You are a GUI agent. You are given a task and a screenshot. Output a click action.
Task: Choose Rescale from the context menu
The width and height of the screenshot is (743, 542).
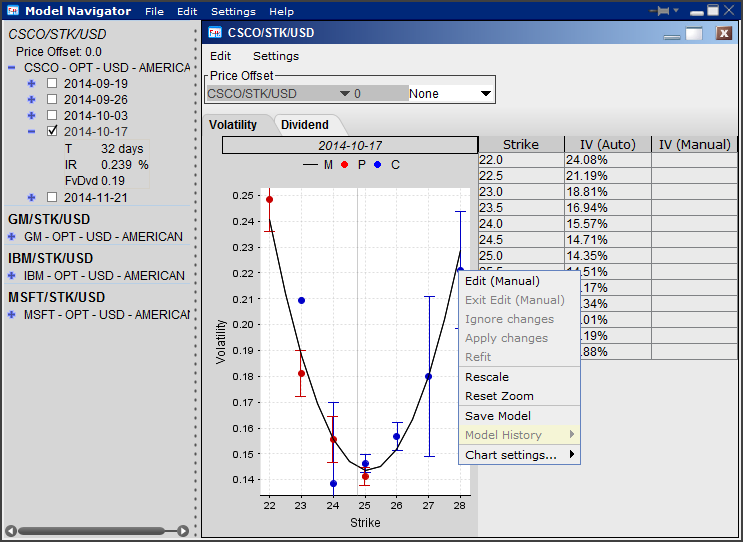(519, 377)
